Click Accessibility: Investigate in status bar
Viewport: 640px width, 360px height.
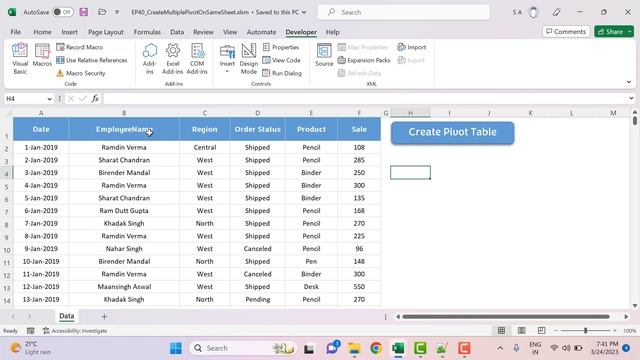75,331
